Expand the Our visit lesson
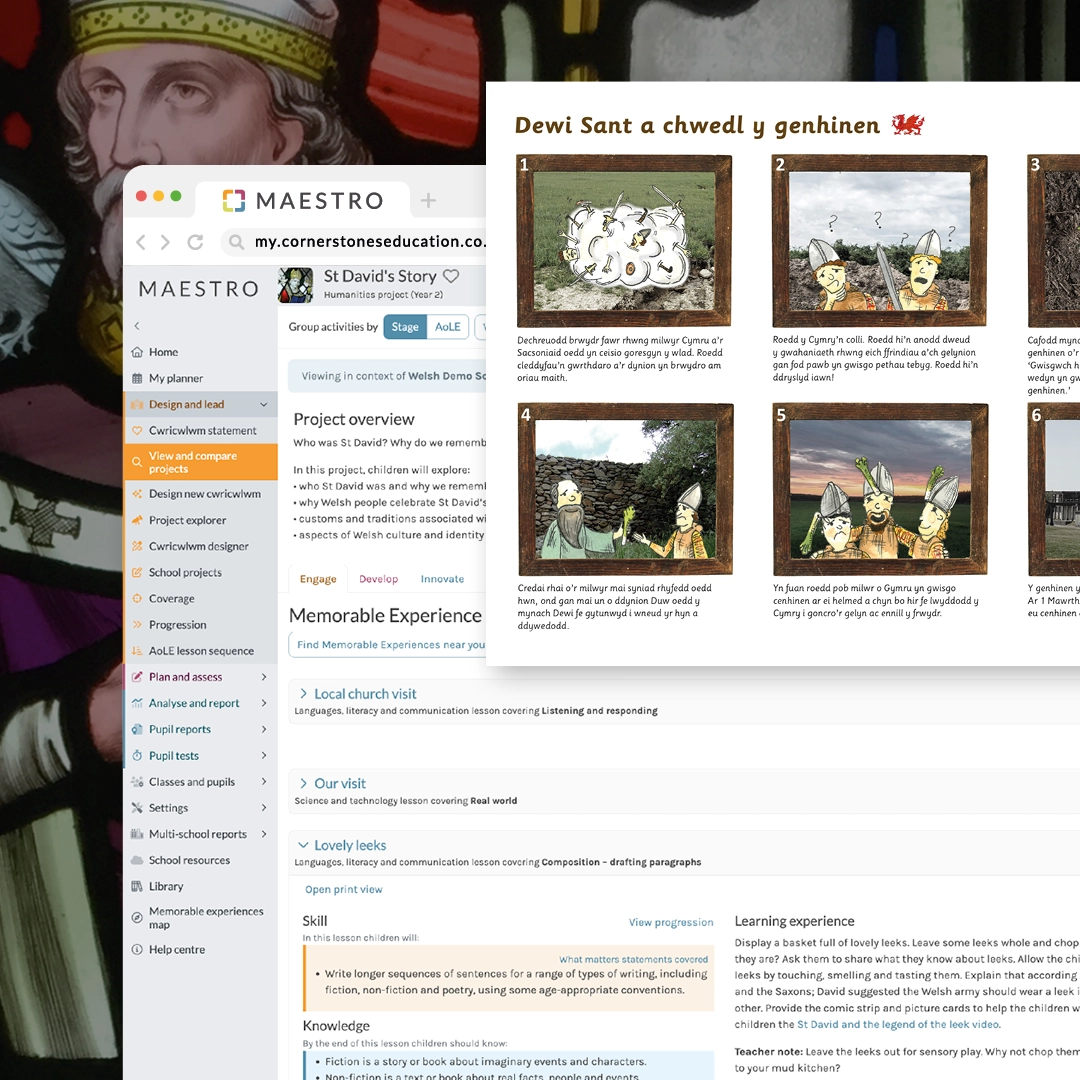 (x=304, y=783)
